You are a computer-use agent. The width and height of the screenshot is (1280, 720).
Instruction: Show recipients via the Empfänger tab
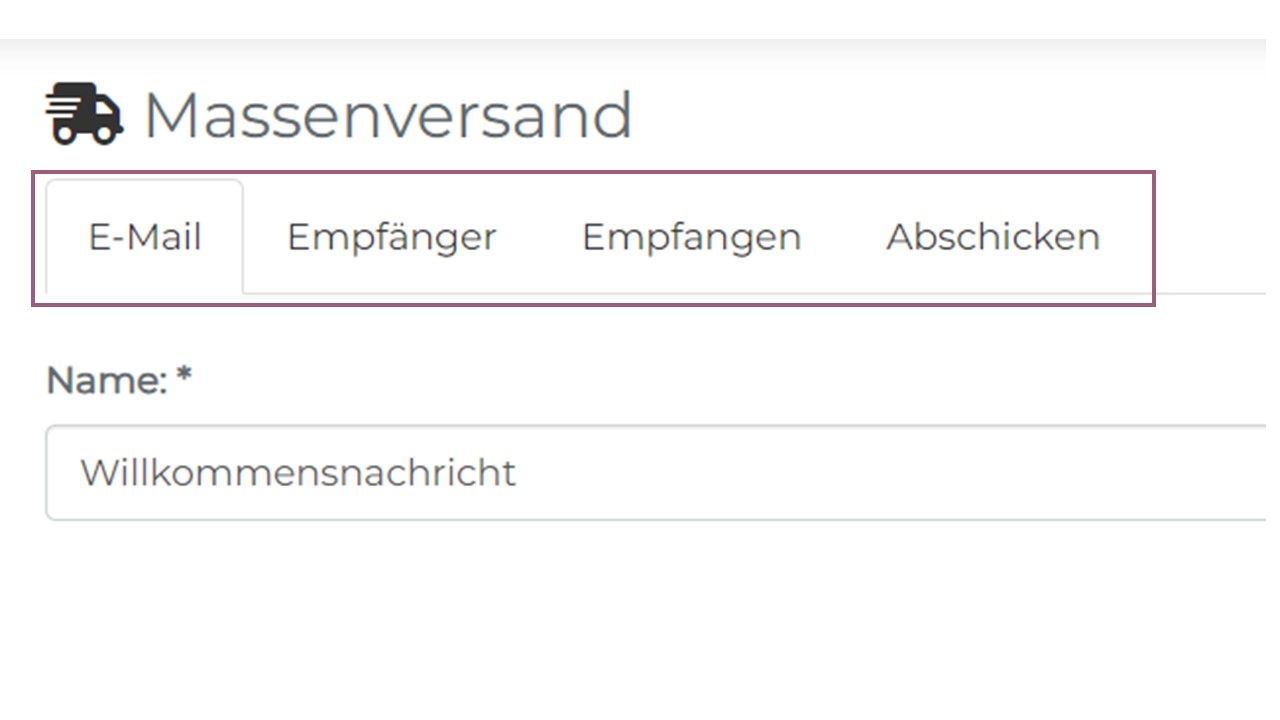tap(391, 238)
